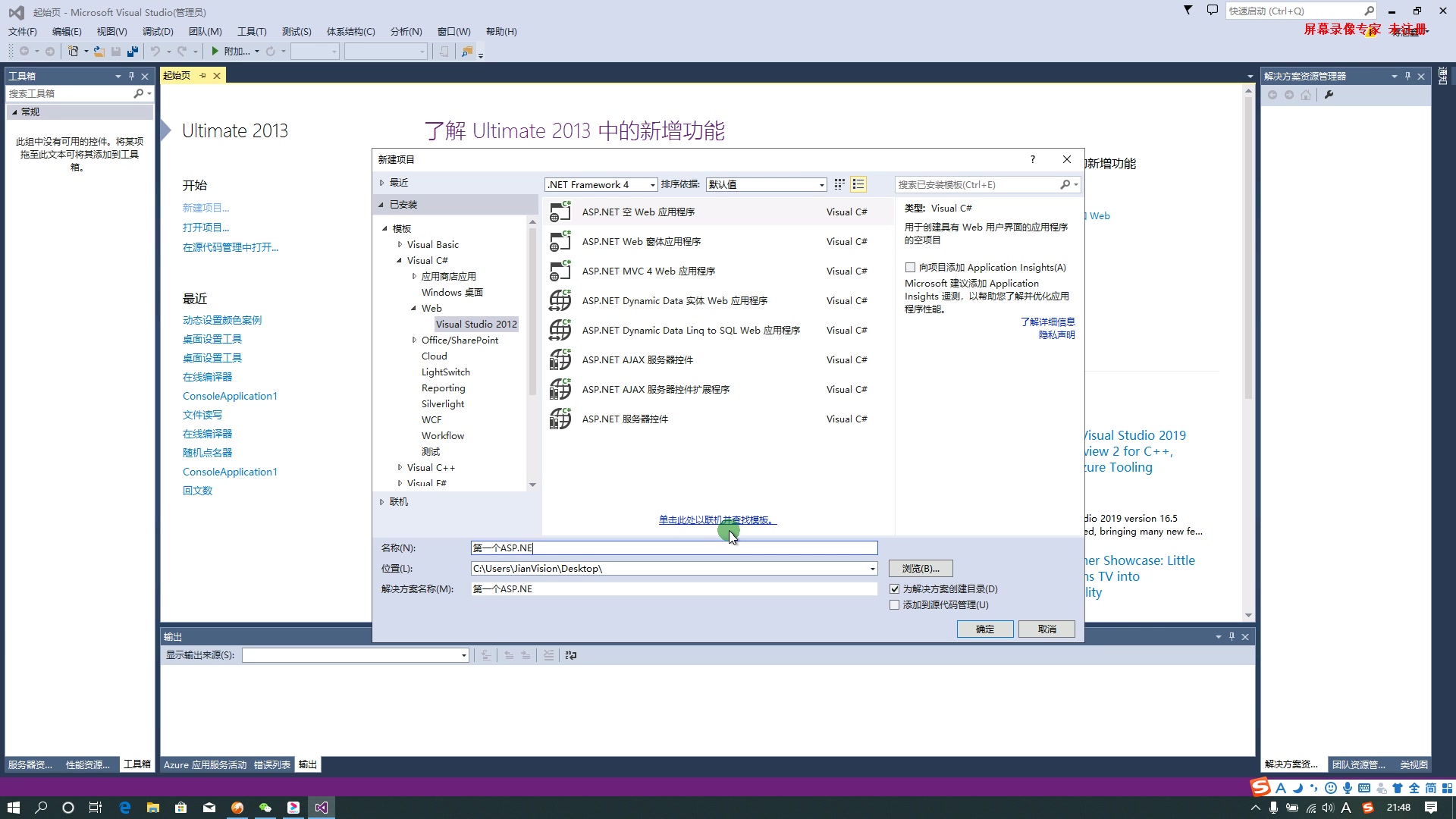Toggle word wrap in Output panel
Screen dimensions: 1456x819
571,655
